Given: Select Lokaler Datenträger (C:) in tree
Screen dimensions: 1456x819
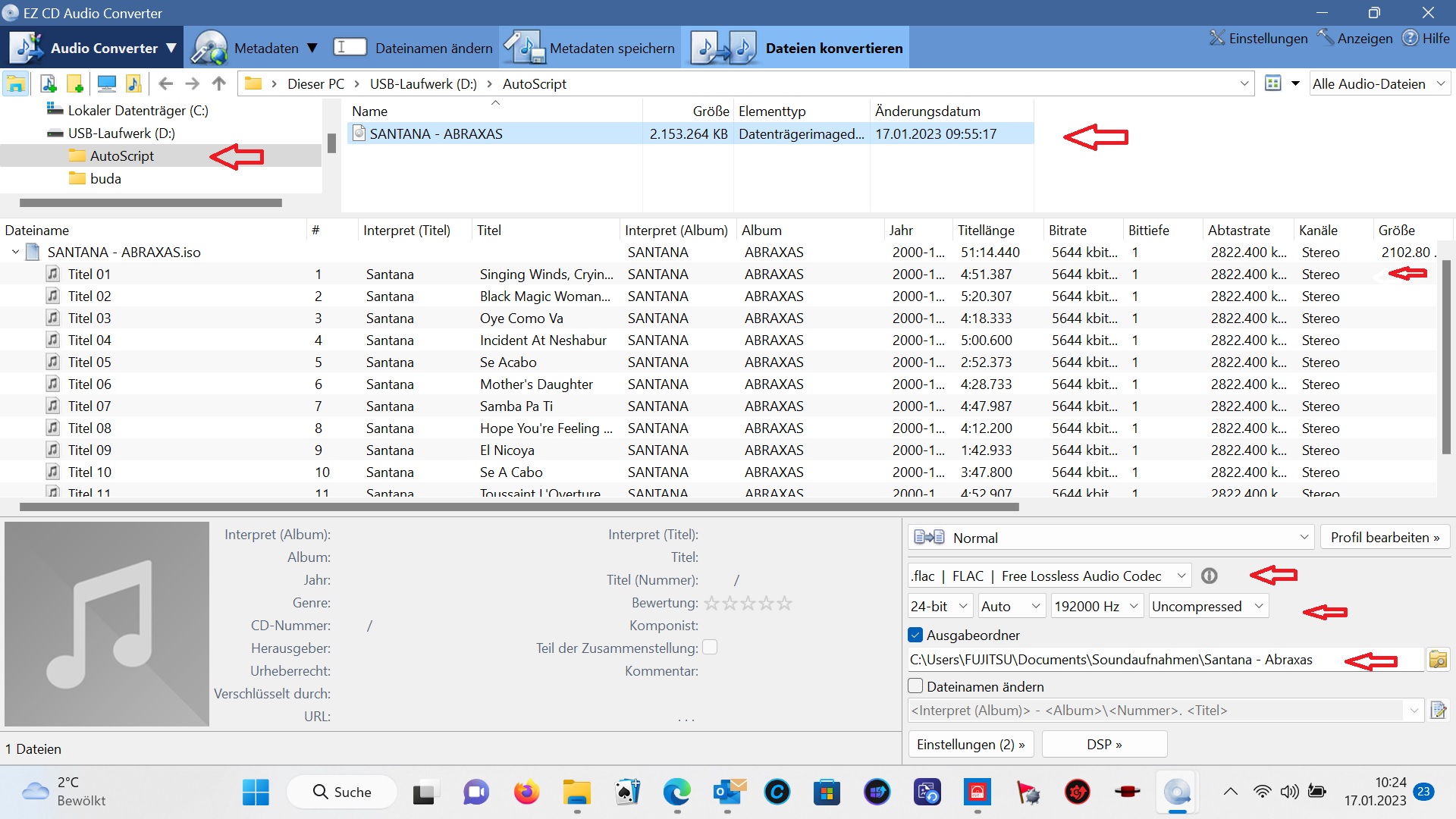Looking at the screenshot, I should pos(138,111).
